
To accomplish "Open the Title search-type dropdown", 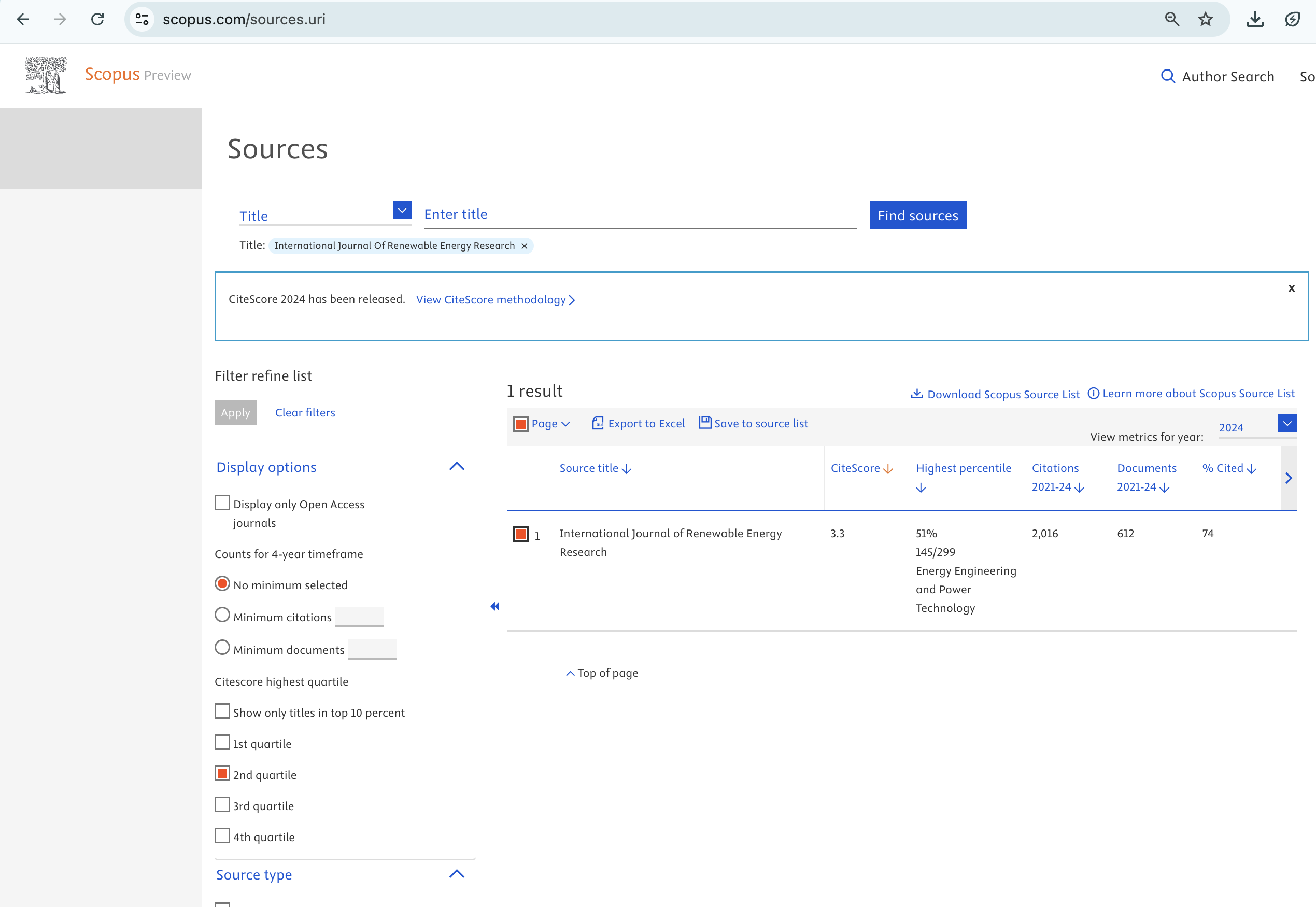I will coord(402,210).
